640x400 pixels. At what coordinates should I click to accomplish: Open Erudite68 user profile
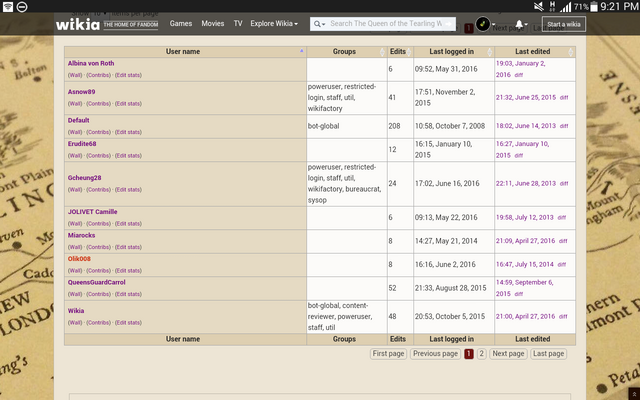click(x=82, y=144)
